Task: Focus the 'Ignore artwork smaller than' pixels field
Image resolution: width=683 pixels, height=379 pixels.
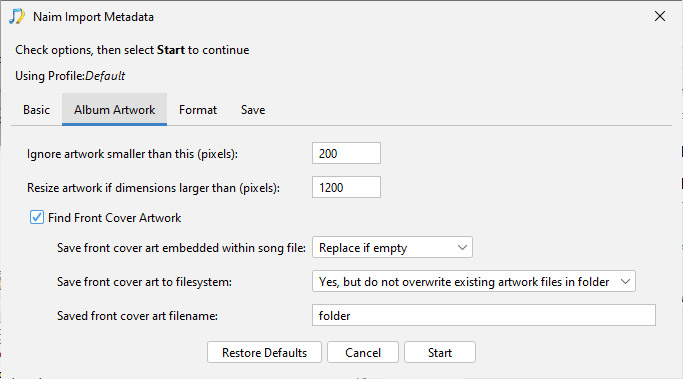Action: 346,153
